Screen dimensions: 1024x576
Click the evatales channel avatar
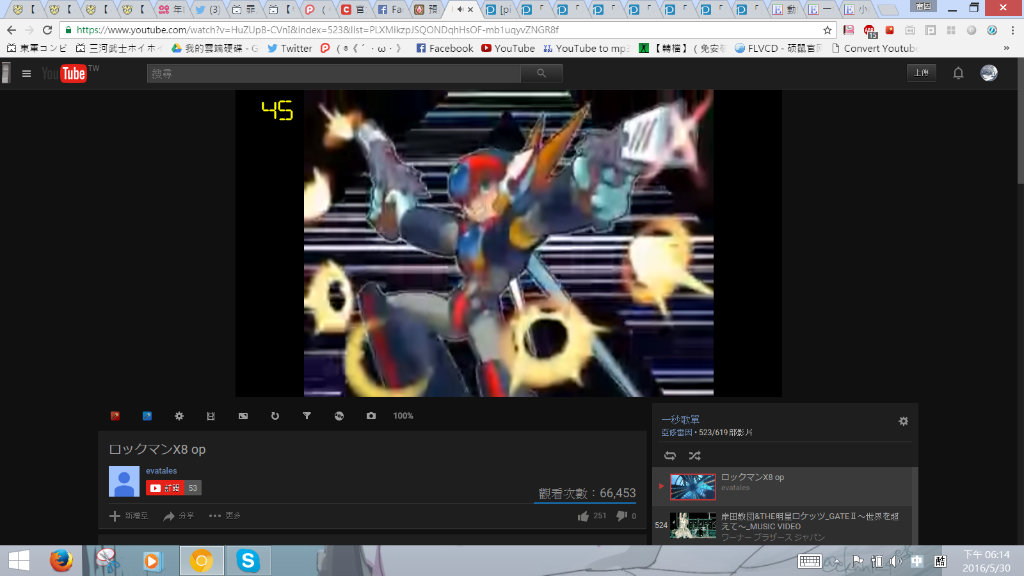(124, 481)
